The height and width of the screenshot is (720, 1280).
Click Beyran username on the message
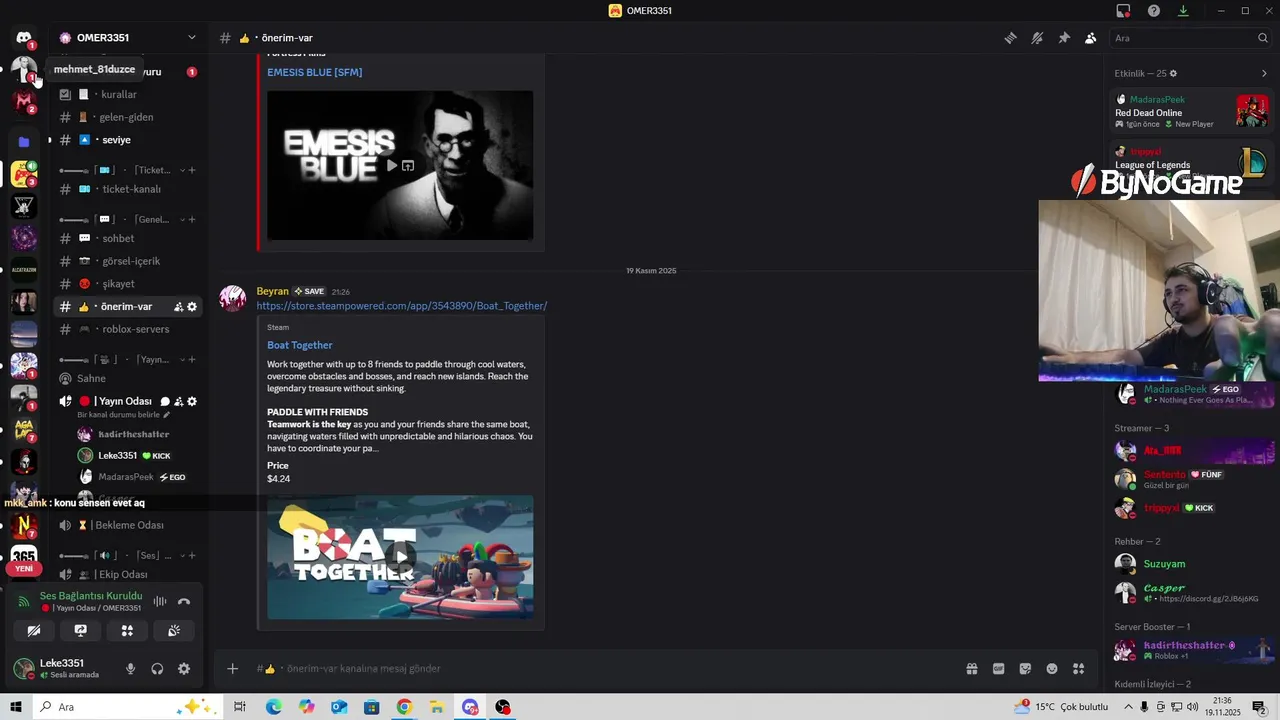[x=272, y=291]
